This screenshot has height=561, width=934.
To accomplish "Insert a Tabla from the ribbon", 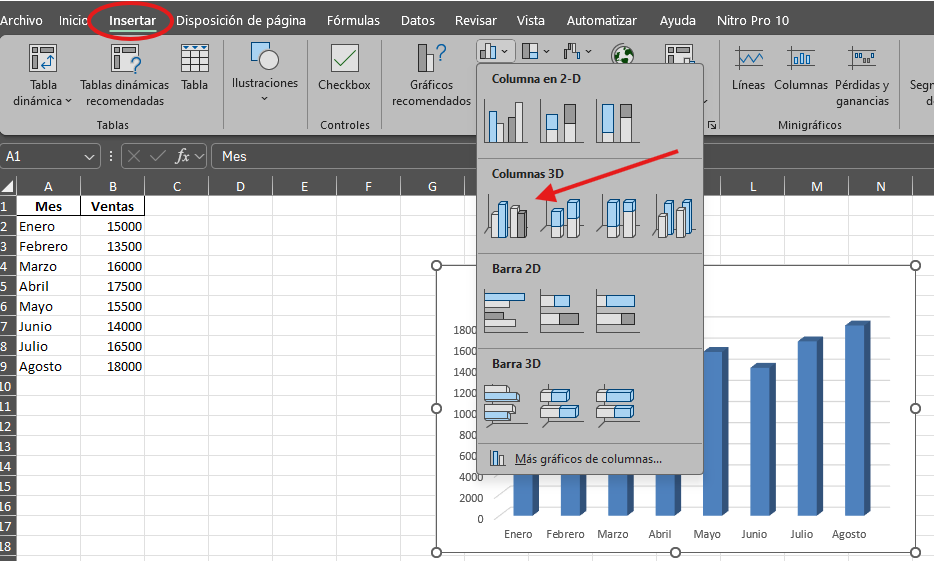I will 195,67.
